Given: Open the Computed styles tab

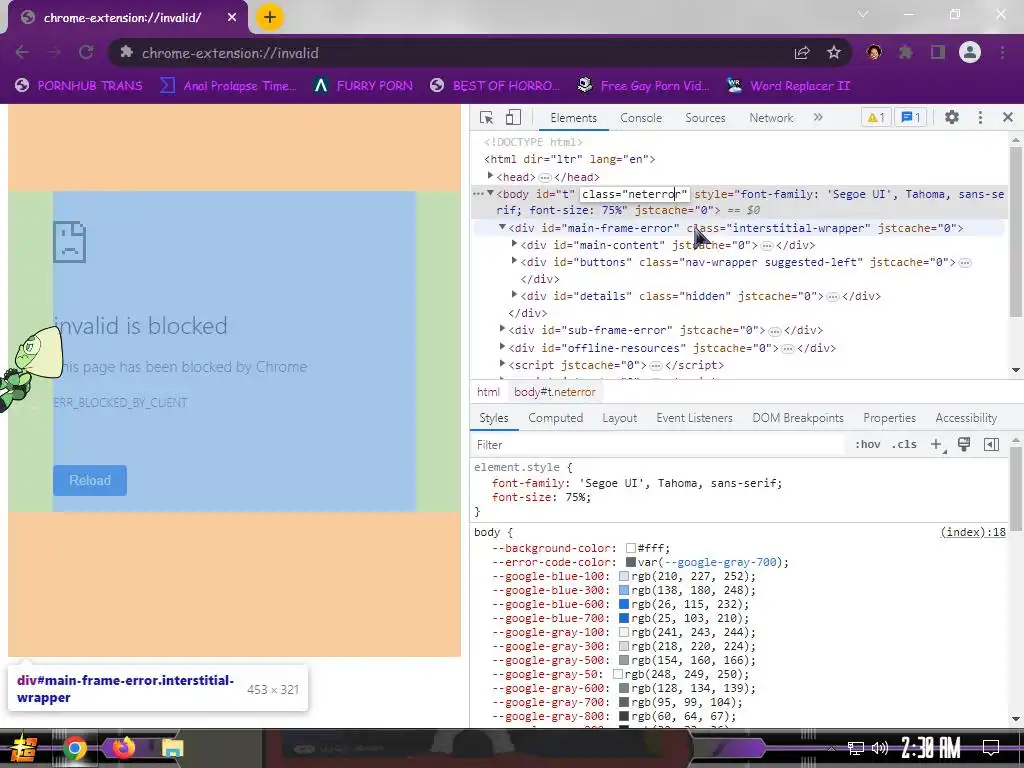Looking at the screenshot, I should 555,418.
